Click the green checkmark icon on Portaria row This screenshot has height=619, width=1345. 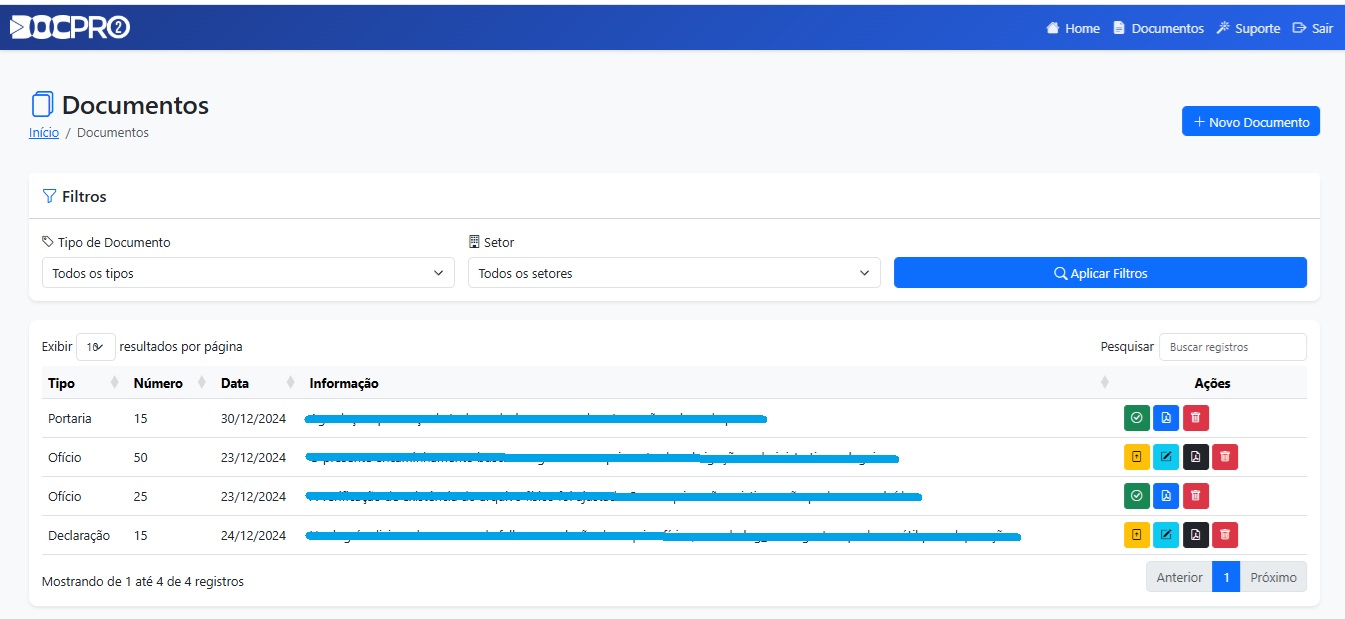[x=1136, y=418]
